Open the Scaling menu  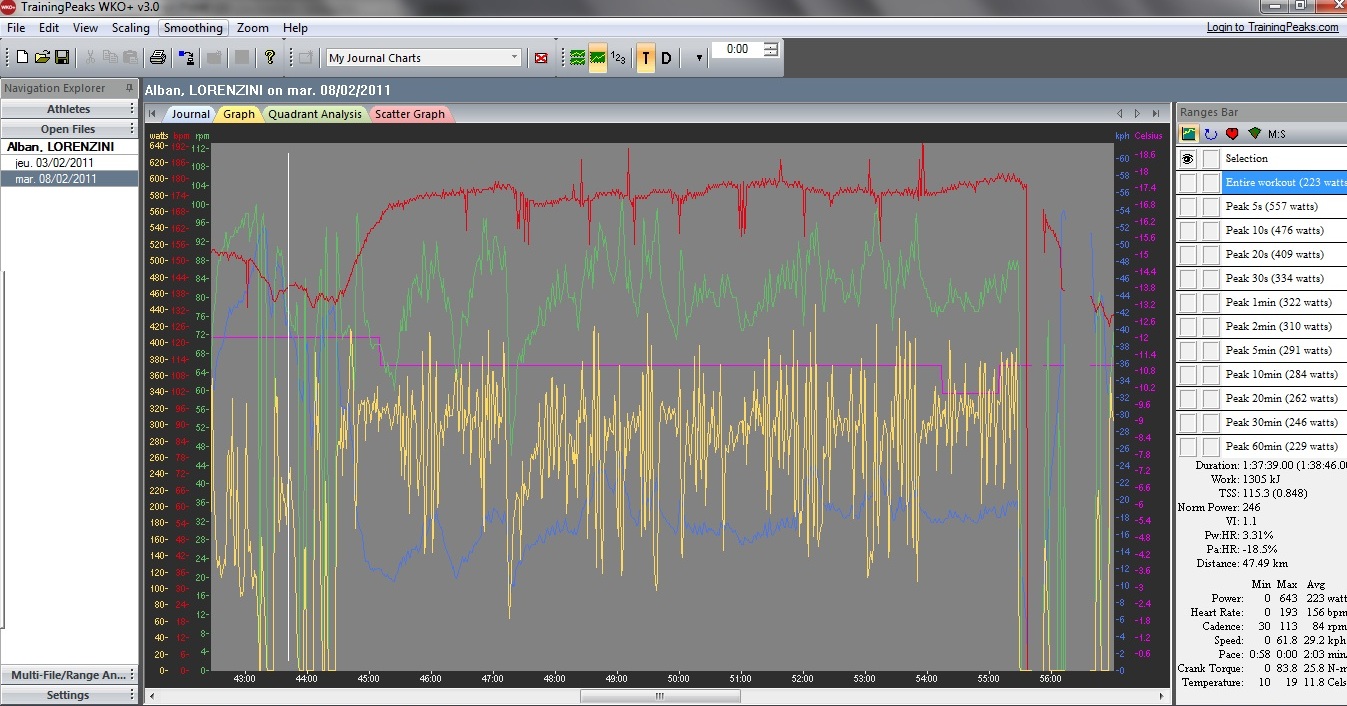coord(131,28)
